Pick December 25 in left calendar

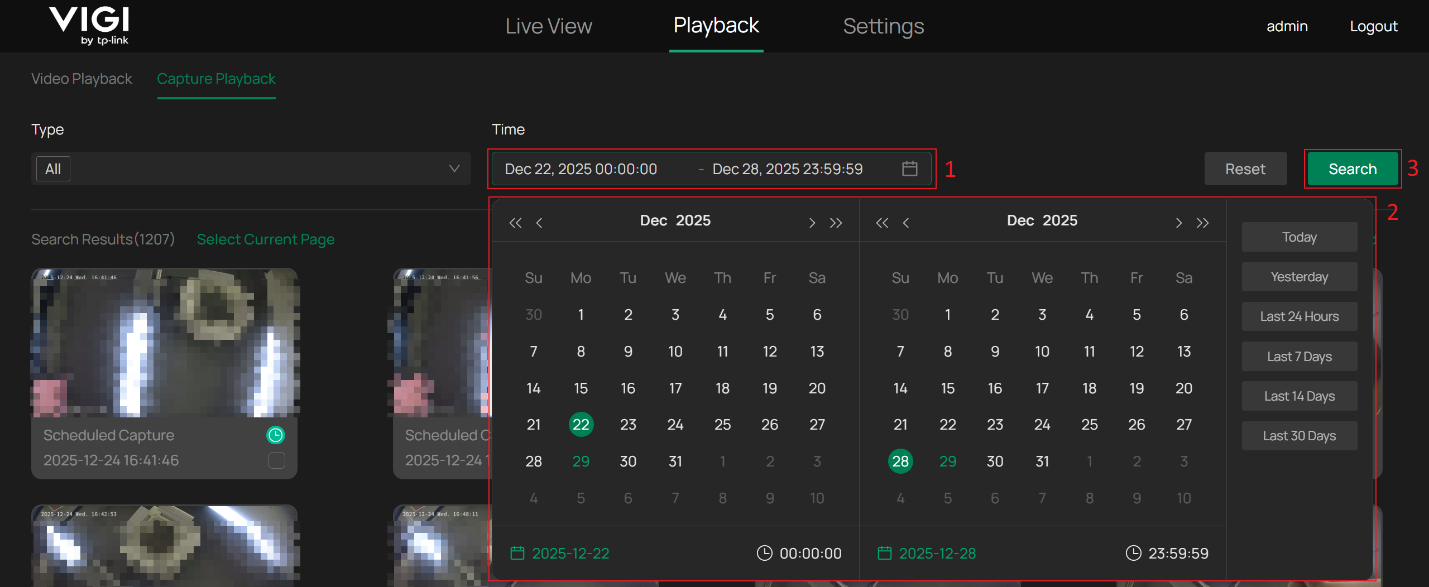click(722, 425)
